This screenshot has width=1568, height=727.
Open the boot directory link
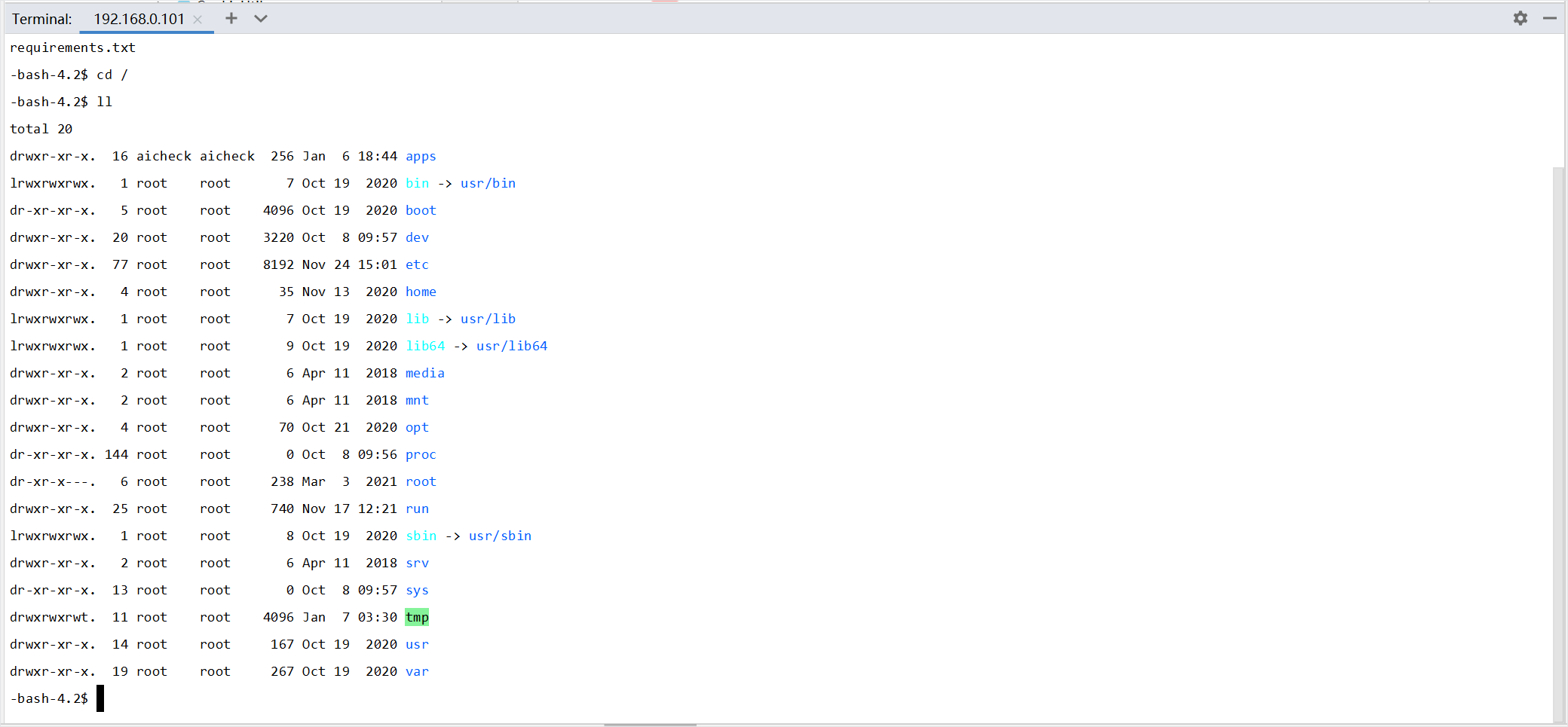tap(420, 210)
